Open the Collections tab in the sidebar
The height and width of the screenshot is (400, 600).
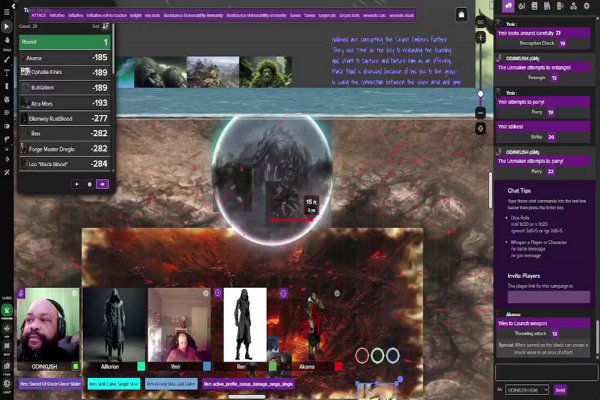coord(573,6)
